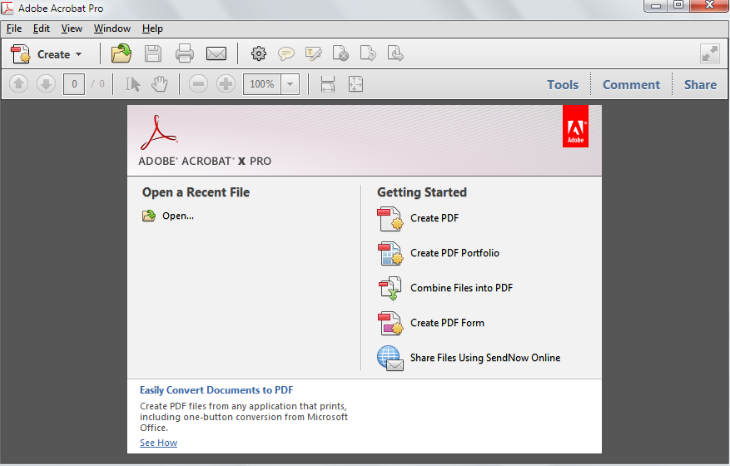Click Easily Convert Documents to PDF heading

click(216, 390)
